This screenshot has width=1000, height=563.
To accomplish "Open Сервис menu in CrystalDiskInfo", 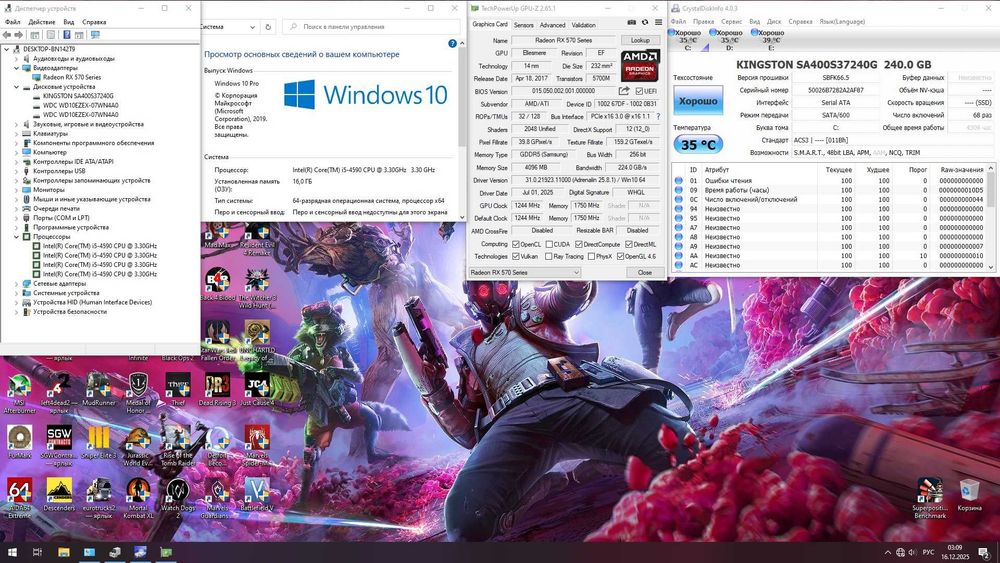I will pos(732,22).
